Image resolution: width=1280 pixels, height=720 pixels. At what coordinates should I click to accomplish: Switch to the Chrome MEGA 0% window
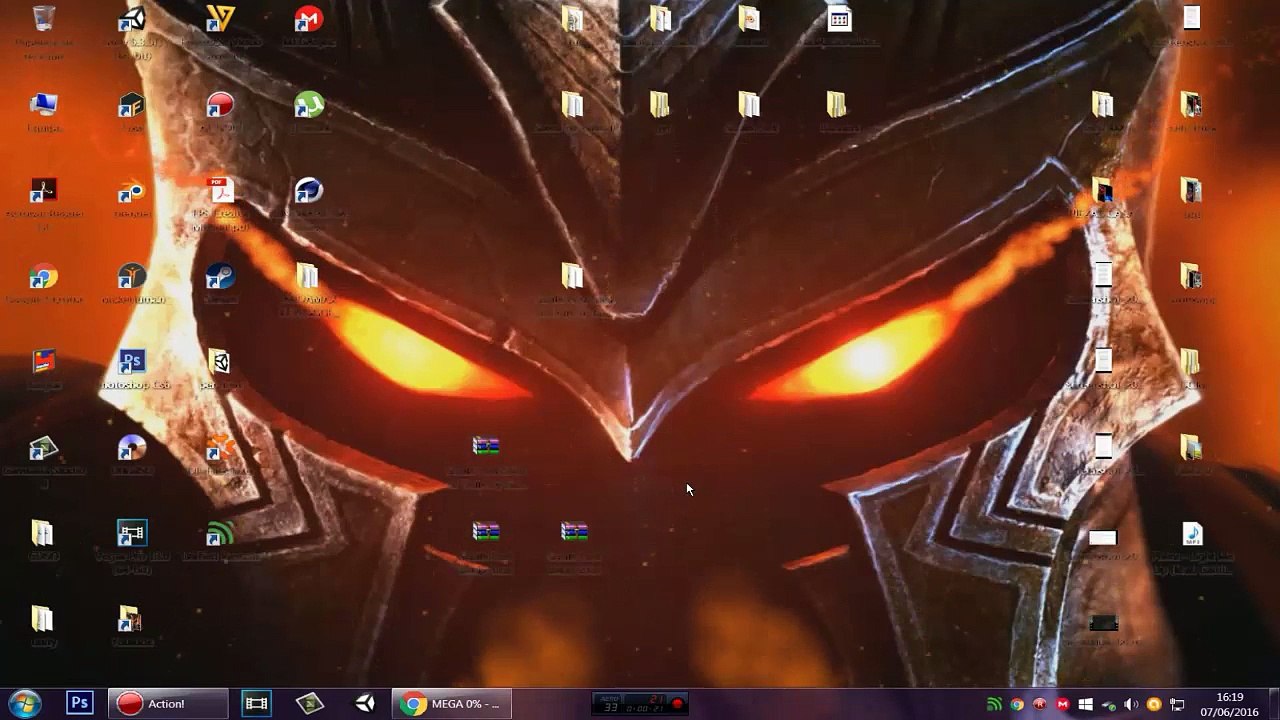(x=451, y=703)
